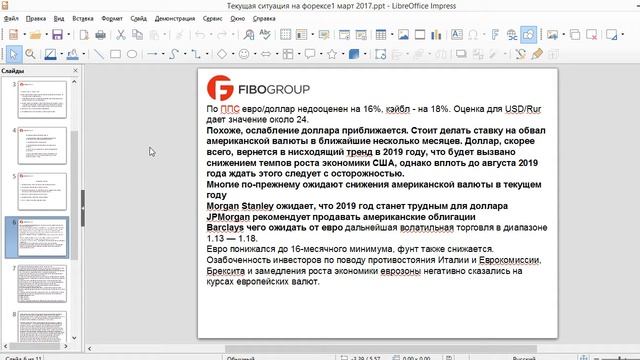Select the Rectangle tool
This screenshot has width=640, height=360.
click(x=116, y=54)
